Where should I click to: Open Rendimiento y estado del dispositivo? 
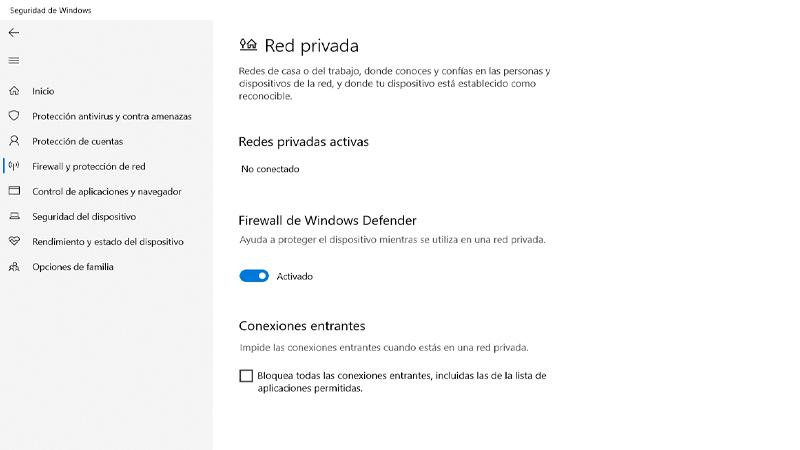[108, 241]
